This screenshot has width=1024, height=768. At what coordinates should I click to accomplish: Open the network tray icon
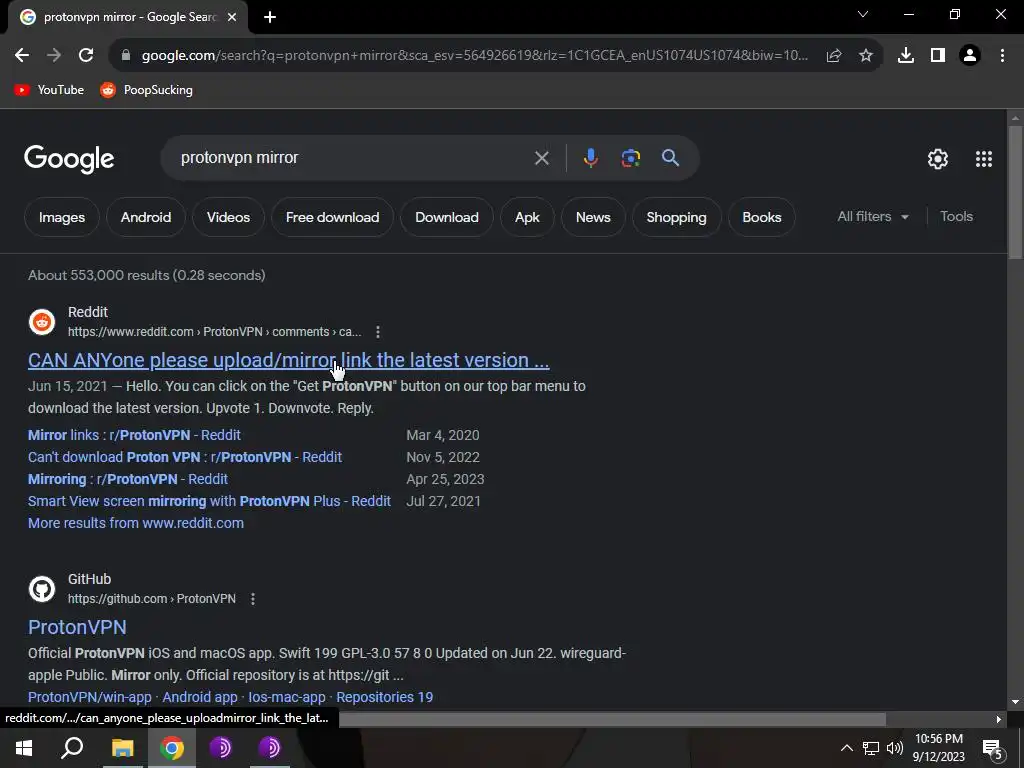pyautogui.click(x=871, y=748)
